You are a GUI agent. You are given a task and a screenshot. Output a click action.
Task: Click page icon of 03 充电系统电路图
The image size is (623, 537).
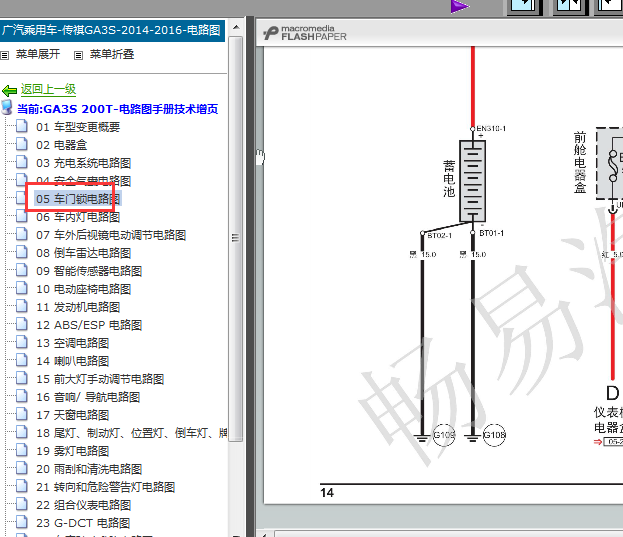point(22,162)
